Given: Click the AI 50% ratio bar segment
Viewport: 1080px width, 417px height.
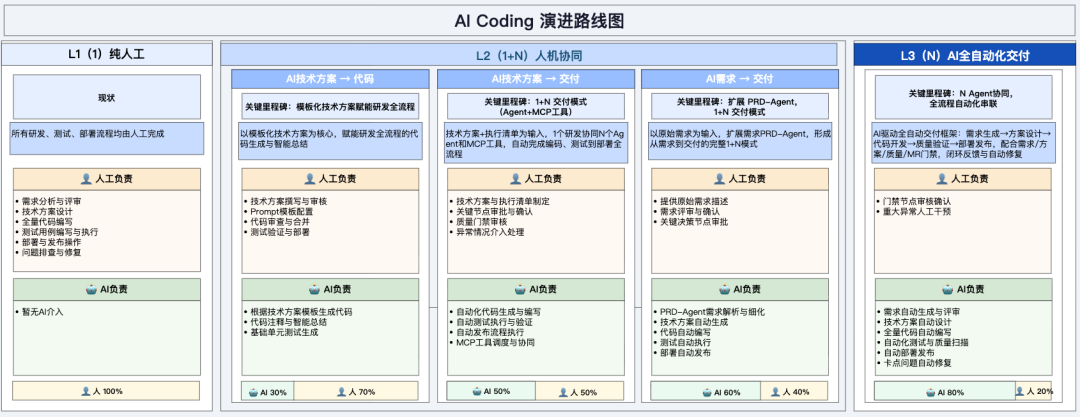Looking at the screenshot, I should click(492, 392).
